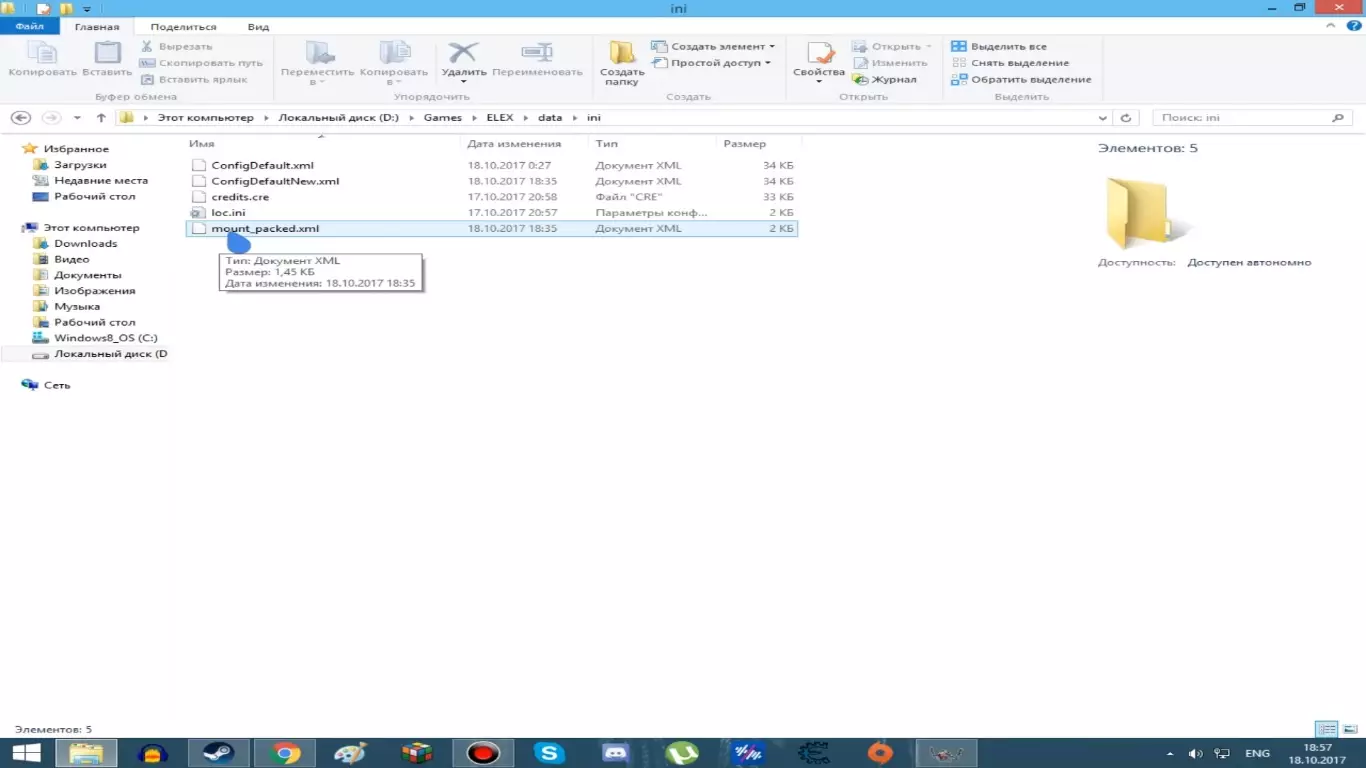
Task: Open Загрузки in the navigation pane
Action: point(80,164)
